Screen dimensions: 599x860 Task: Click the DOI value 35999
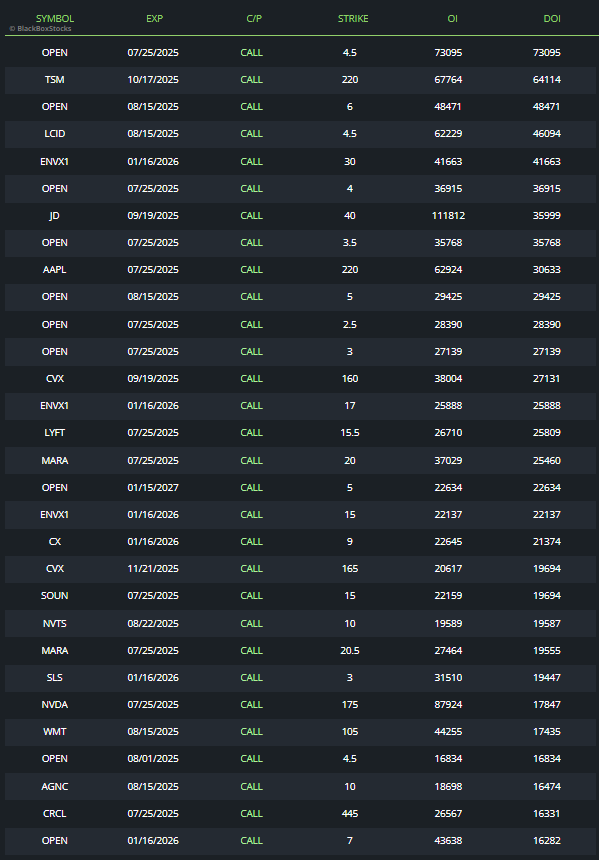pos(547,216)
